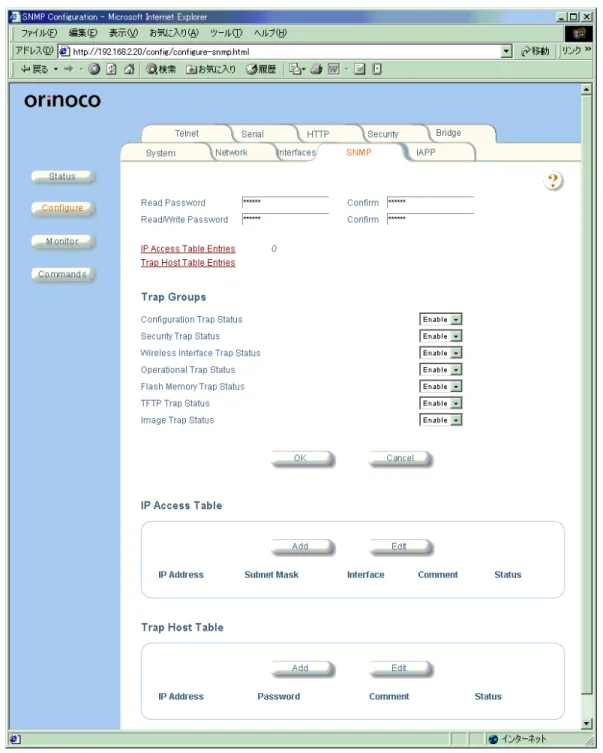The width and height of the screenshot is (603, 753).
Task: Open the Tools (ツール) menu
Action: tap(226, 33)
